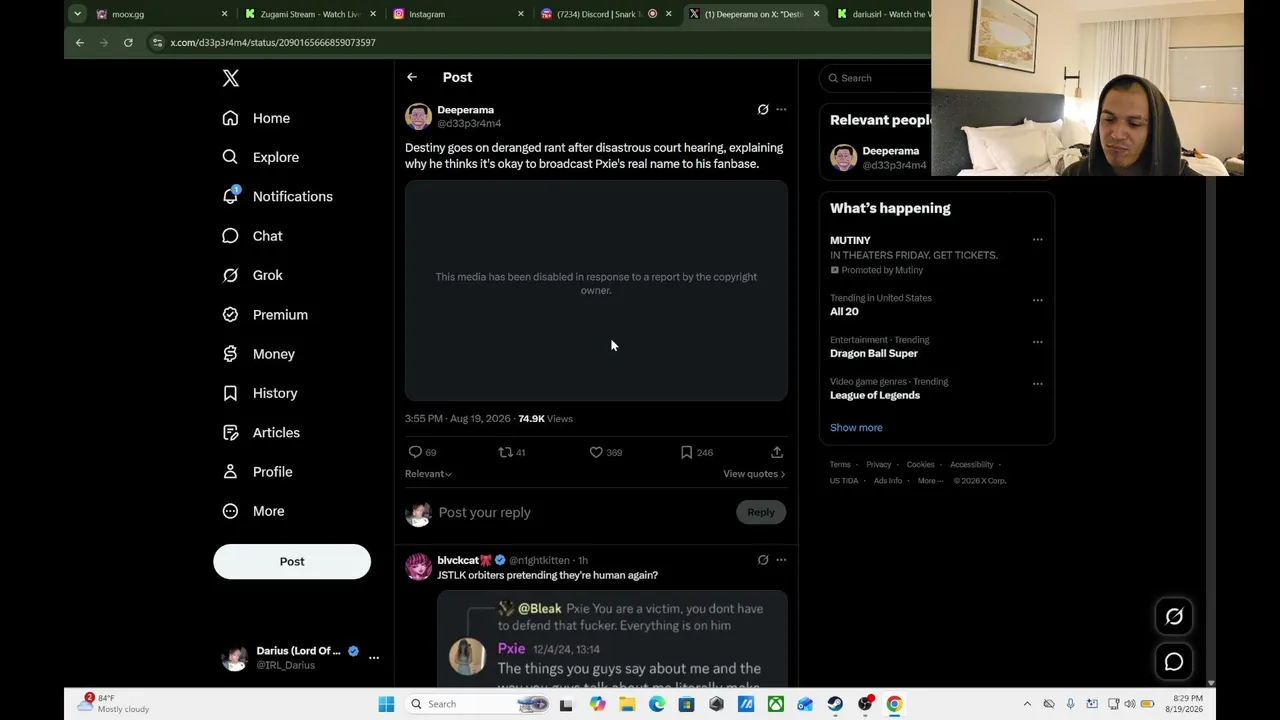This screenshot has height=720, width=1280.
Task: Open the View quotes link
Action: tap(754, 474)
